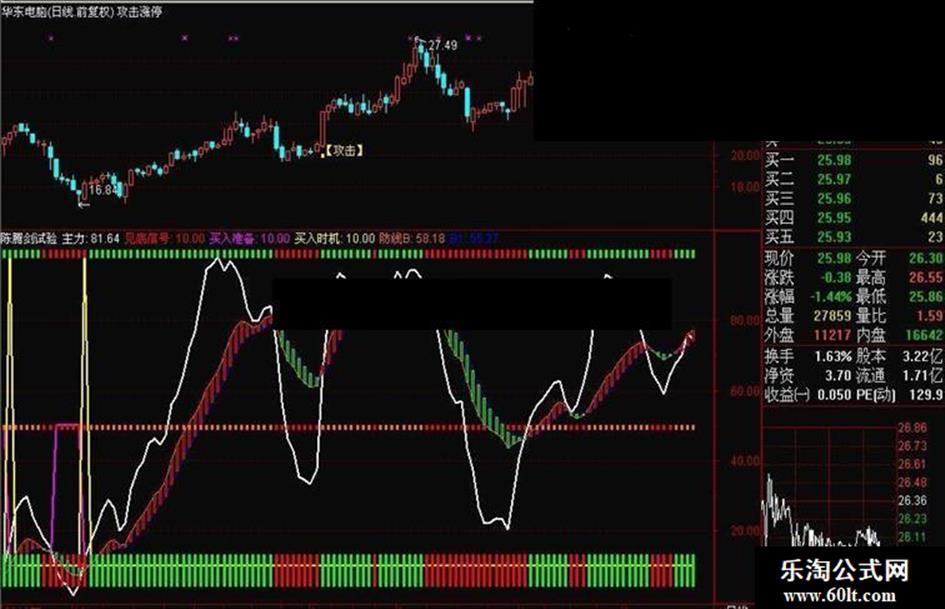Select the 防线B: 58.18 indicator value
The image size is (945, 609).
[x=412, y=239]
